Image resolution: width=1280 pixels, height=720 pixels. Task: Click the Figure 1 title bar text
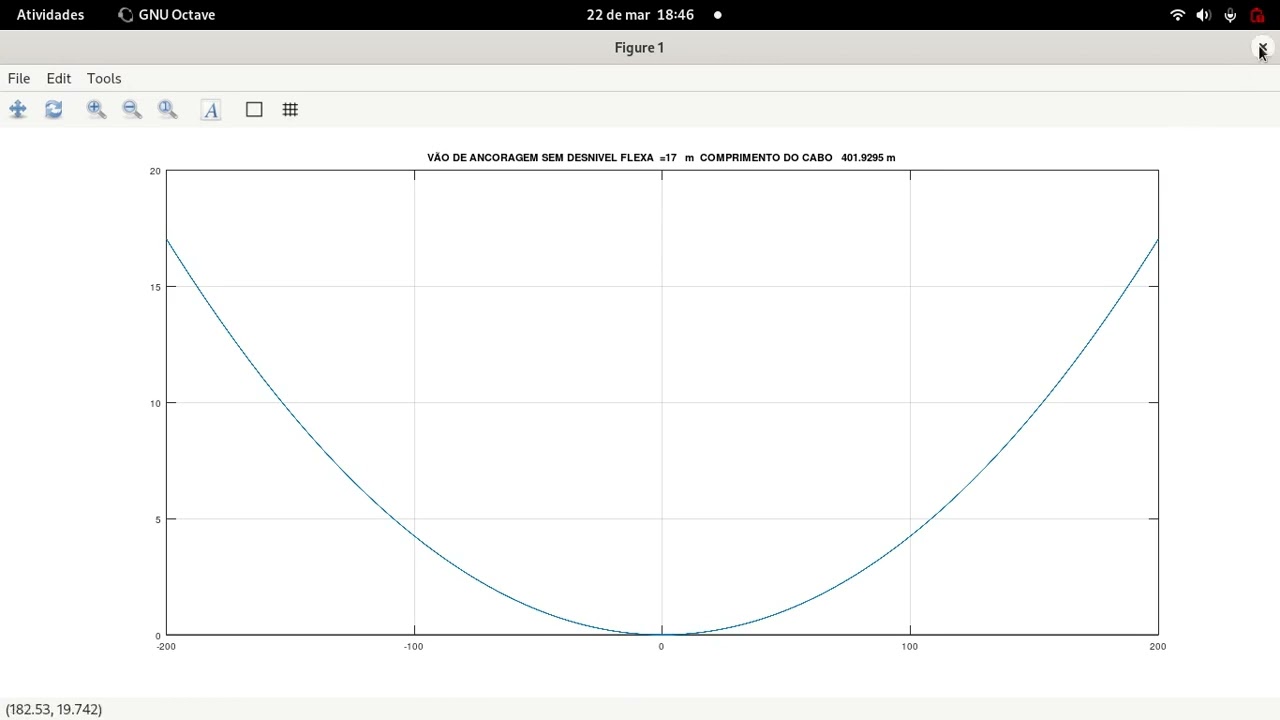coord(639,48)
